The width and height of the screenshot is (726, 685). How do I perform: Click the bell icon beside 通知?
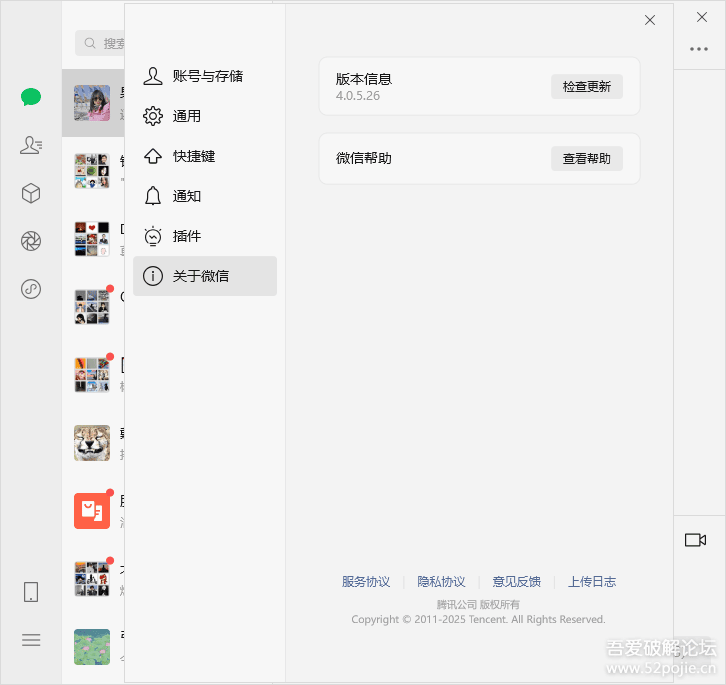[153, 196]
